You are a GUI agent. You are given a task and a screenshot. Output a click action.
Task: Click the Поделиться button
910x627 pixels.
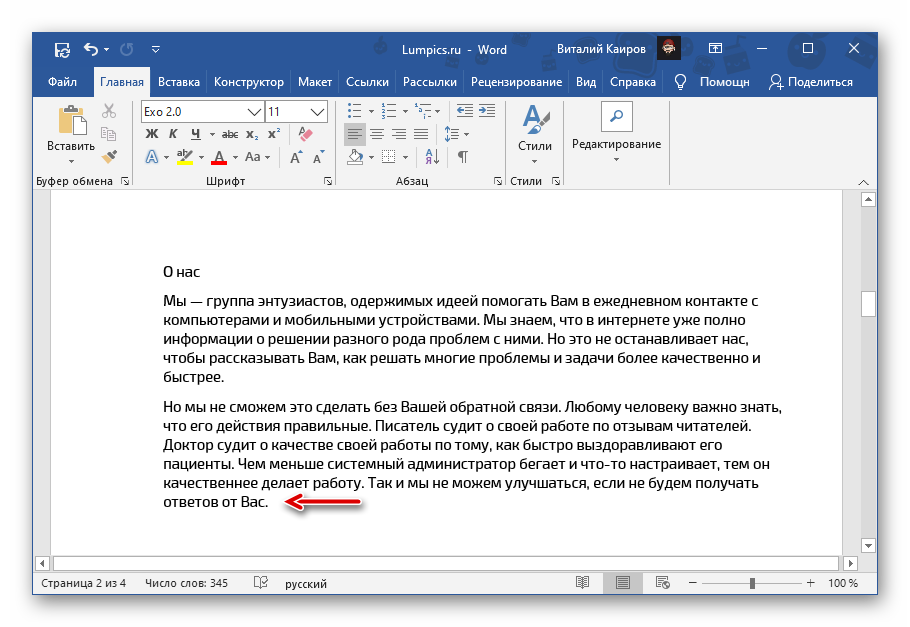pos(811,82)
